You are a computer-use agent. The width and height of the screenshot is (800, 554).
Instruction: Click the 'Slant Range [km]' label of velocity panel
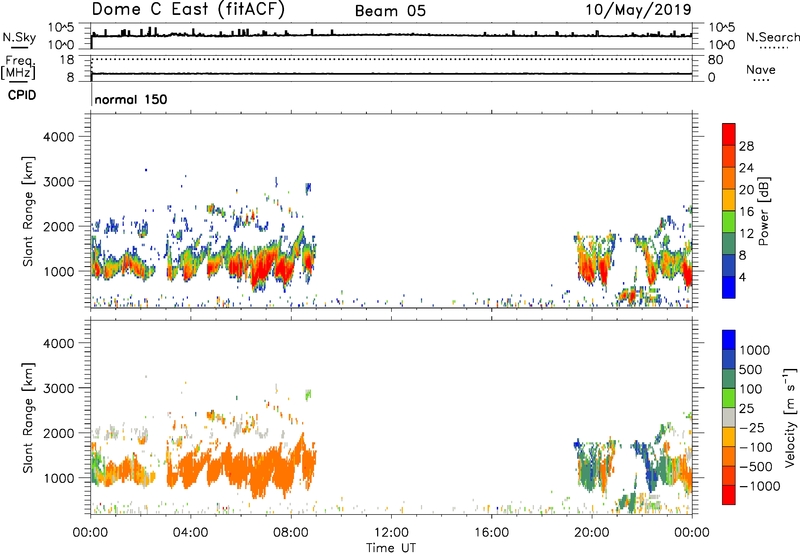[28, 417]
